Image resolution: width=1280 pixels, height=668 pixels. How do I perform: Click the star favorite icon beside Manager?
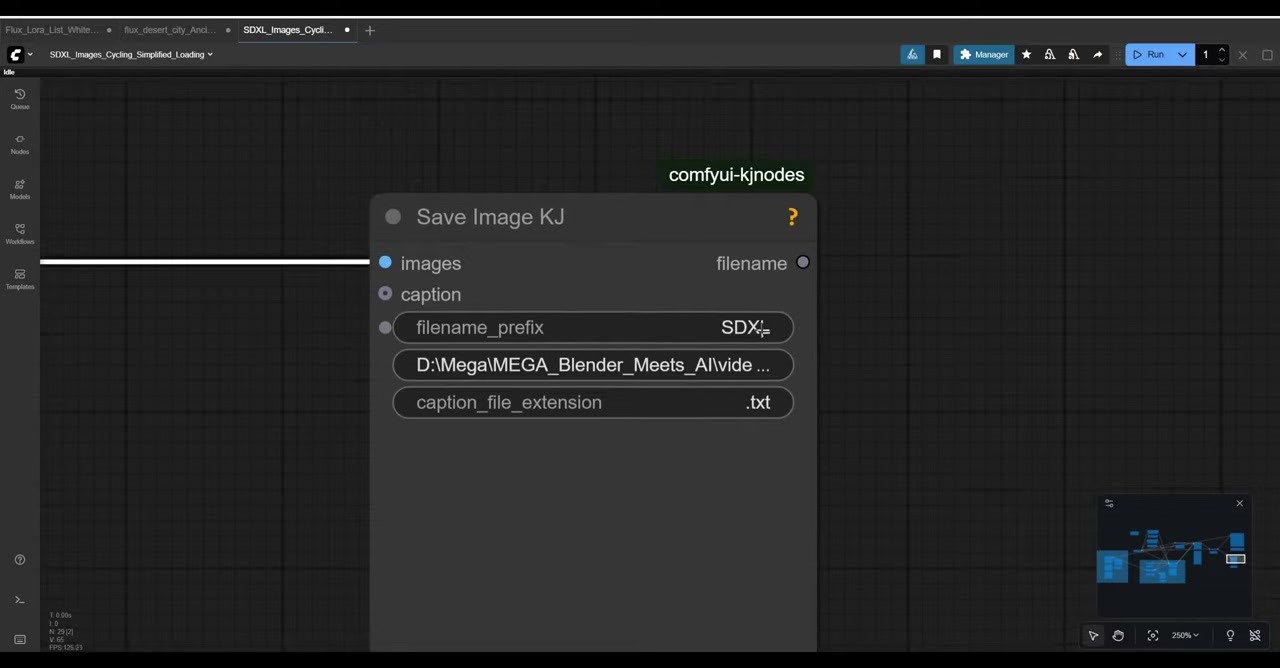tap(1026, 55)
